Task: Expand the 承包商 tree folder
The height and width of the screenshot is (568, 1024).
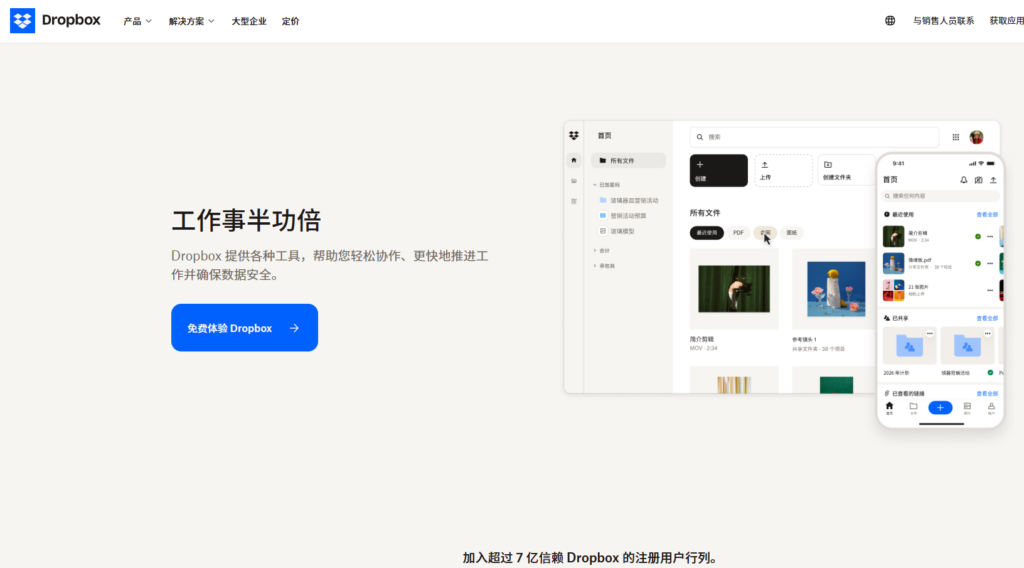Action: (x=595, y=266)
